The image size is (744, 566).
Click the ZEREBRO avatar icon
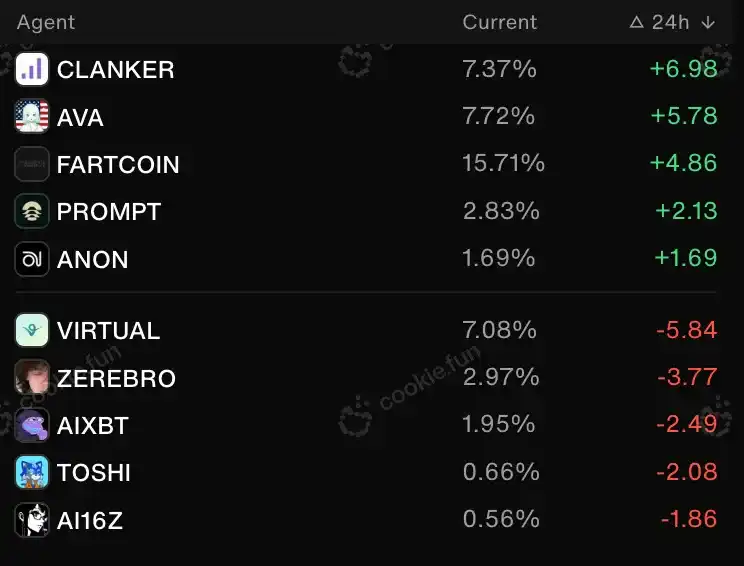pos(32,378)
